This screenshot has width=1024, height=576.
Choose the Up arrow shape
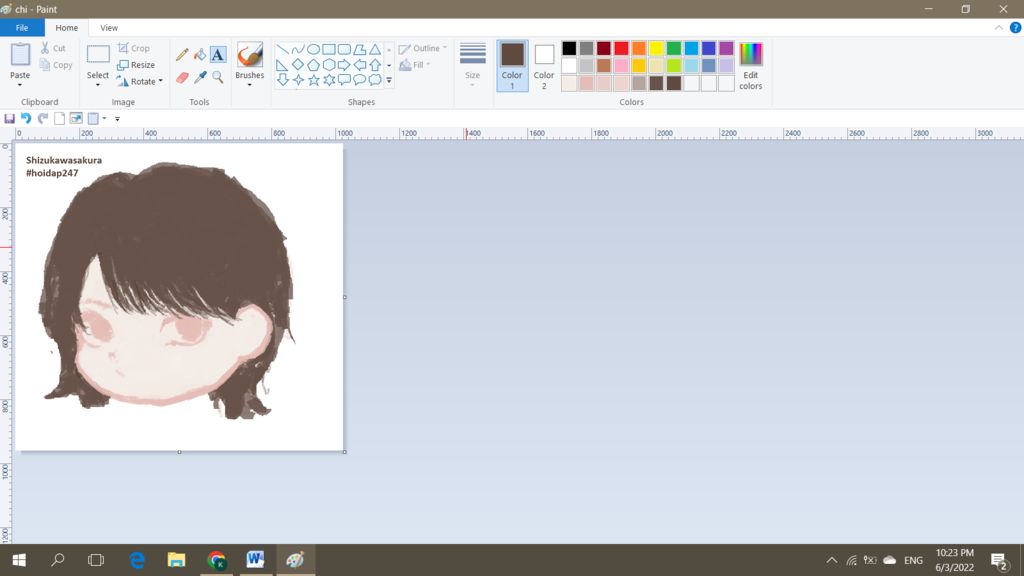(x=375, y=65)
